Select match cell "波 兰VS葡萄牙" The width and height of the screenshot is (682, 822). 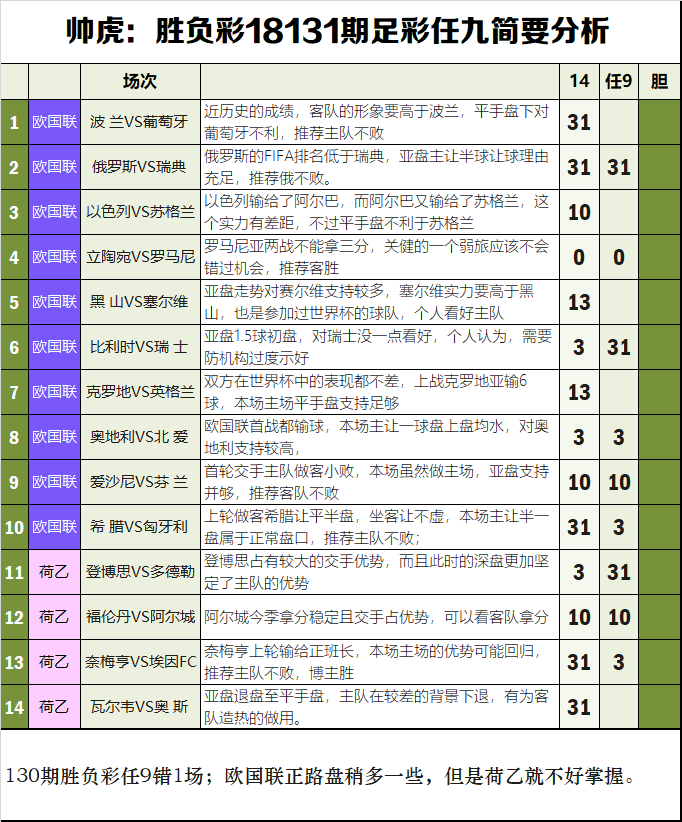[140, 122]
